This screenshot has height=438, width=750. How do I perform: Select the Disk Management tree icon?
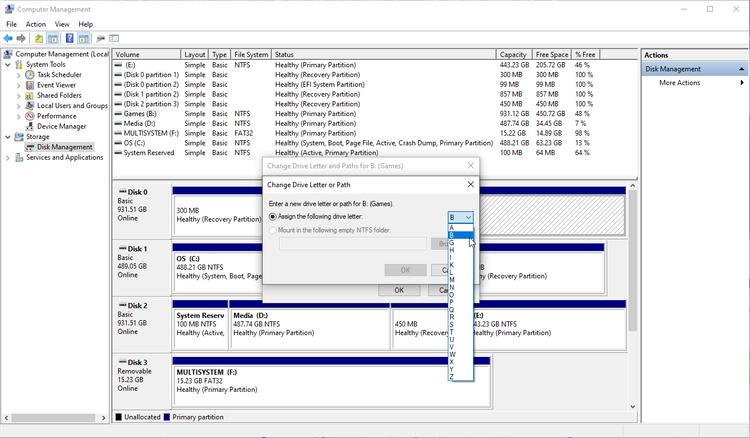(30, 147)
